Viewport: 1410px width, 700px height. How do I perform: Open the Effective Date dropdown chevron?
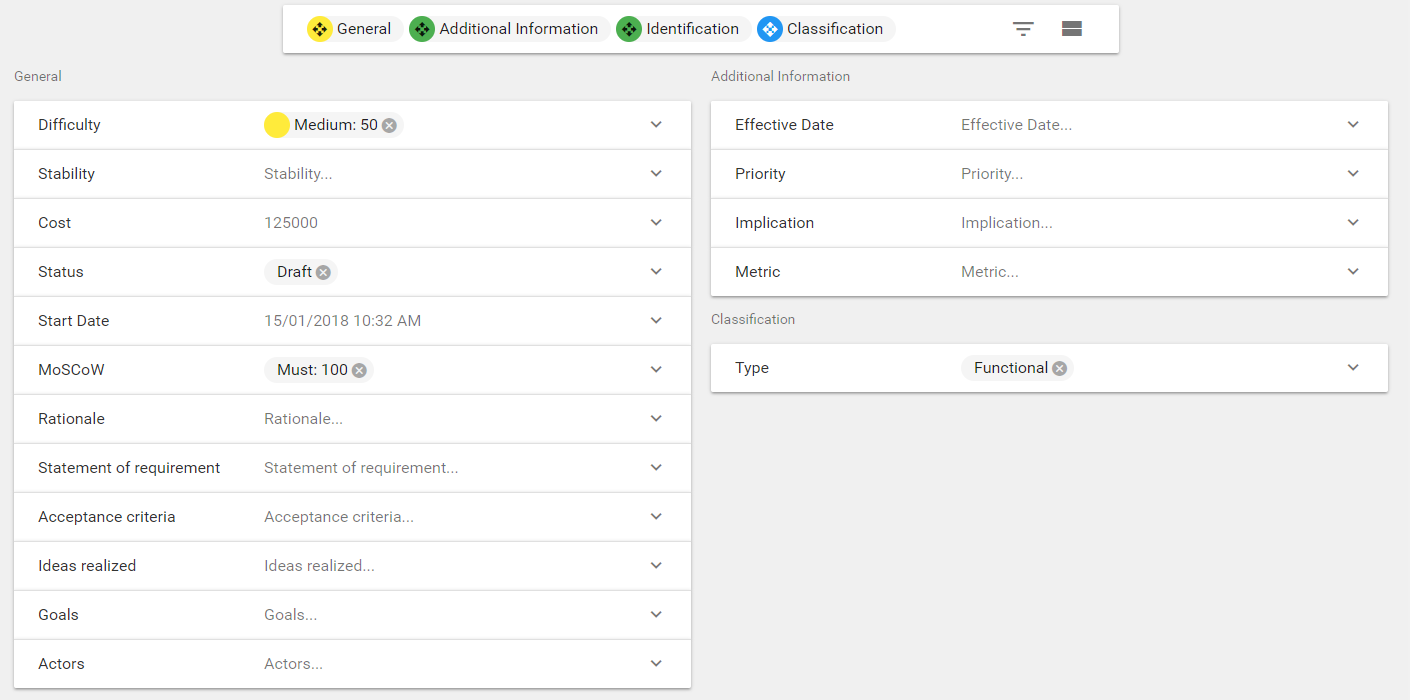pos(1353,125)
